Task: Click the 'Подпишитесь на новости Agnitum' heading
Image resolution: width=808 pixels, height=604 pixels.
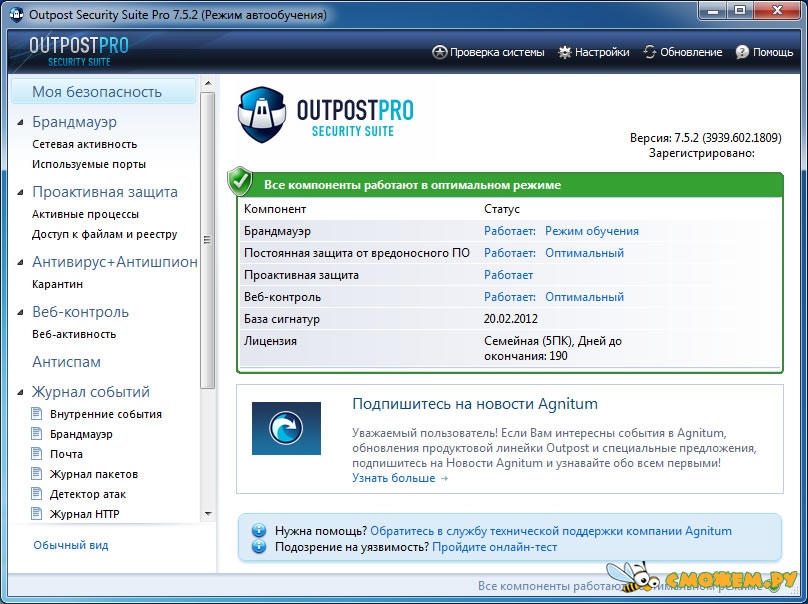Action: [475, 404]
